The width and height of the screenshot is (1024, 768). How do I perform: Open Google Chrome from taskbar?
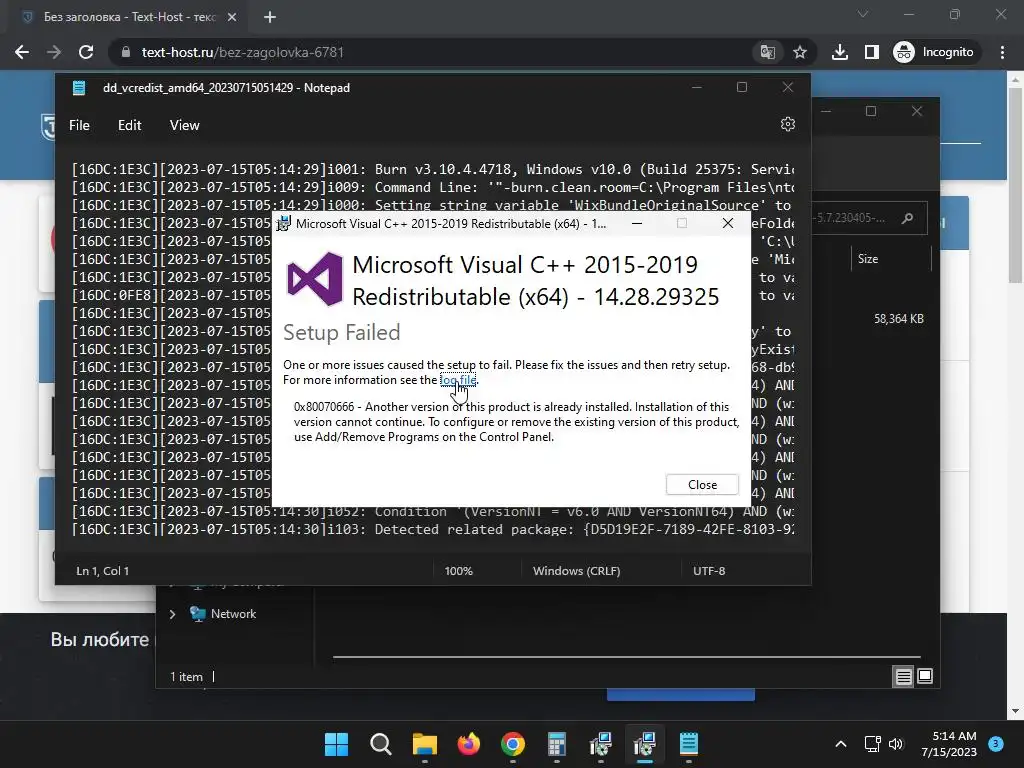(x=513, y=744)
